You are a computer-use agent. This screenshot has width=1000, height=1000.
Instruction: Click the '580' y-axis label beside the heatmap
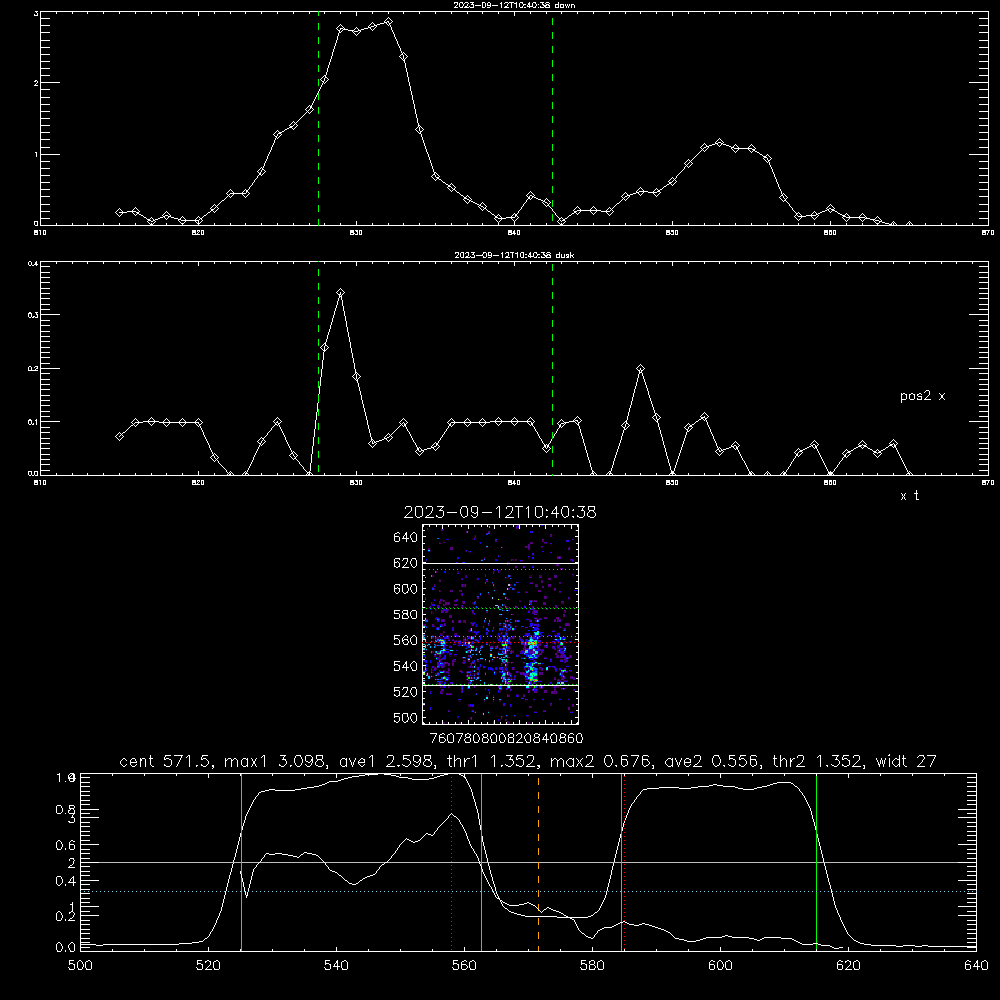coord(406,615)
